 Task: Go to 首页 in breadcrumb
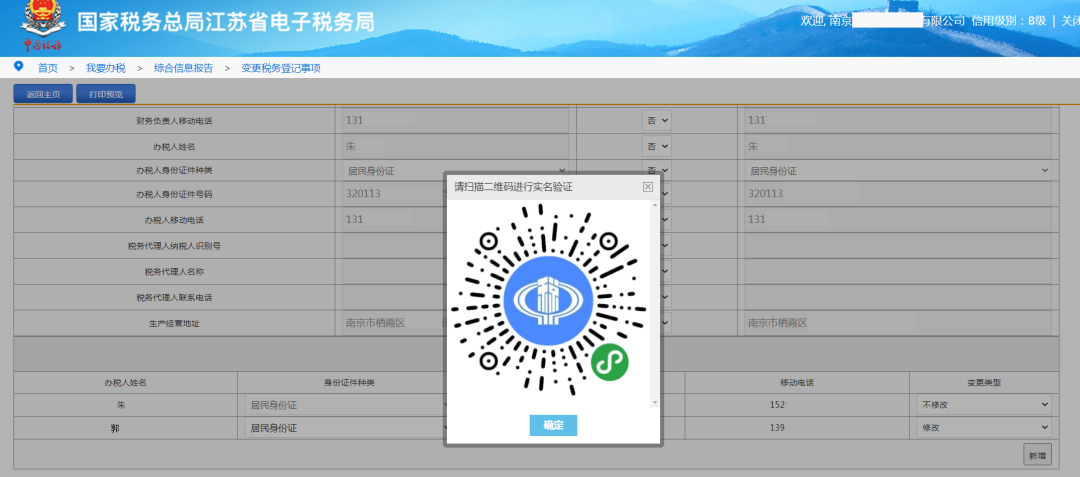click(48, 68)
